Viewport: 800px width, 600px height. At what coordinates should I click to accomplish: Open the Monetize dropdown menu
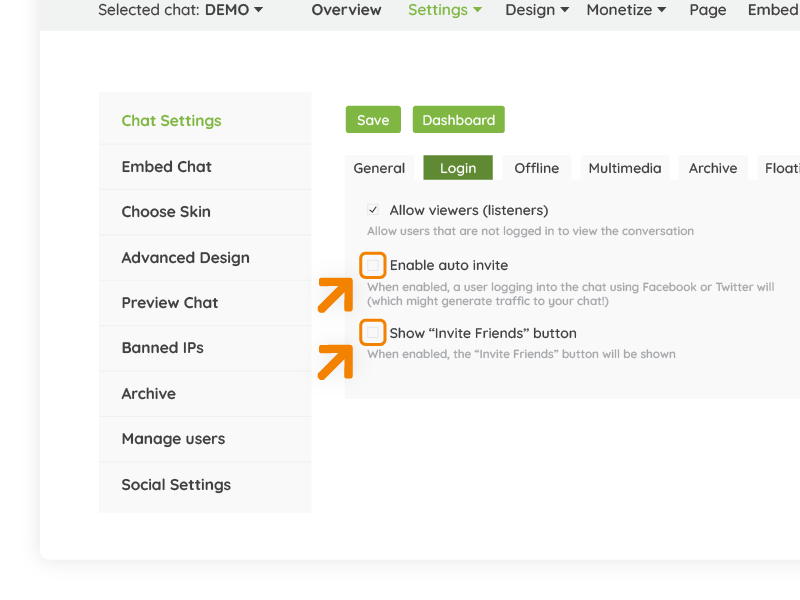626,10
